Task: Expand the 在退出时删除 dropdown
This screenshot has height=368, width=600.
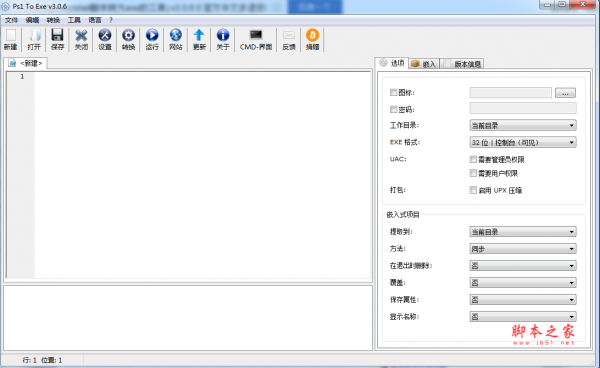Action: (523, 265)
